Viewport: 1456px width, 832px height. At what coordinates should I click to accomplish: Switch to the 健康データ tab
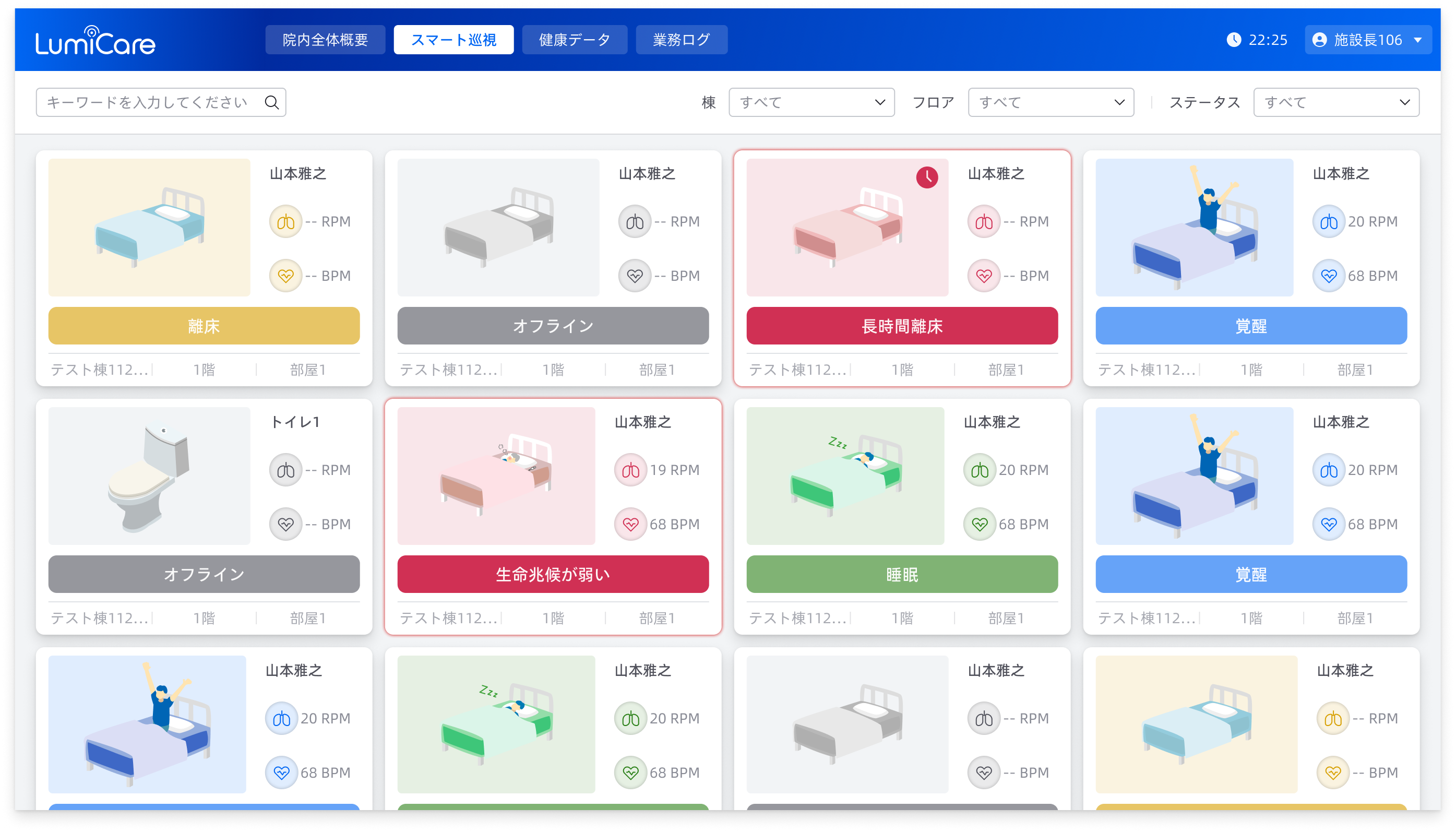tap(574, 40)
